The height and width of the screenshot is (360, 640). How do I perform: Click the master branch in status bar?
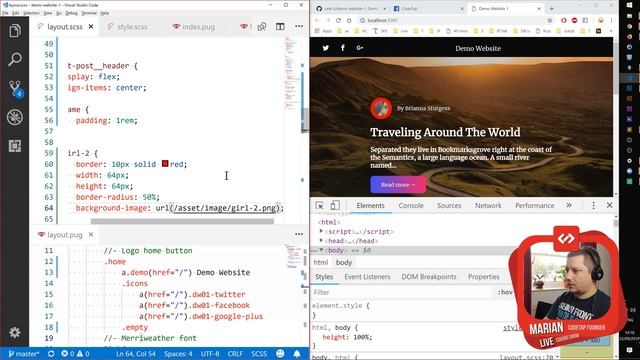click(x=24, y=354)
